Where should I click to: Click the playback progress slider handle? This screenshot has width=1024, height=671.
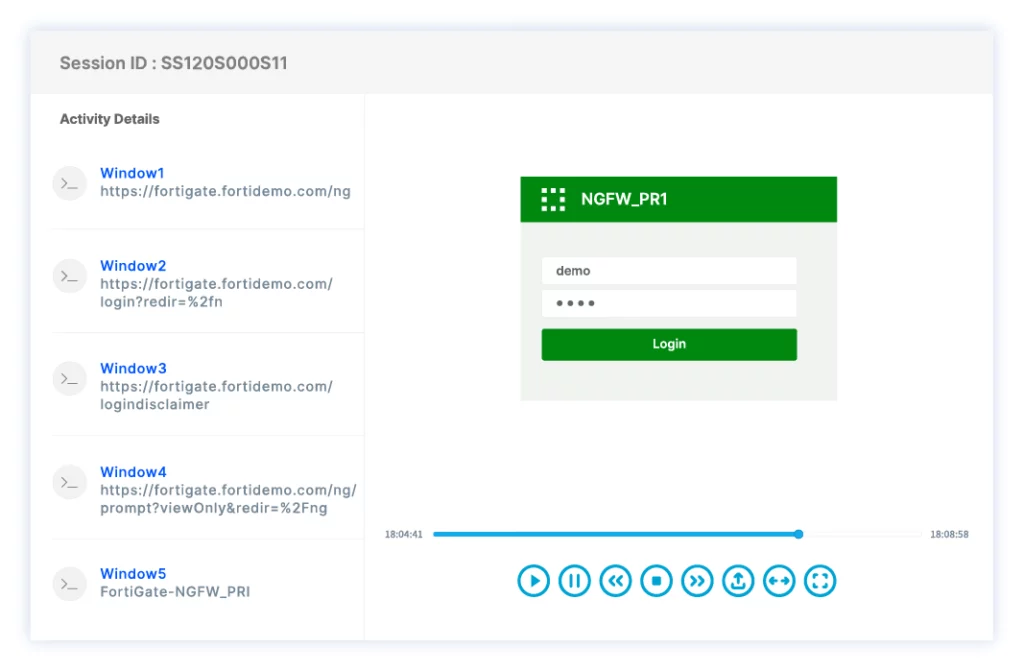click(x=798, y=534)
